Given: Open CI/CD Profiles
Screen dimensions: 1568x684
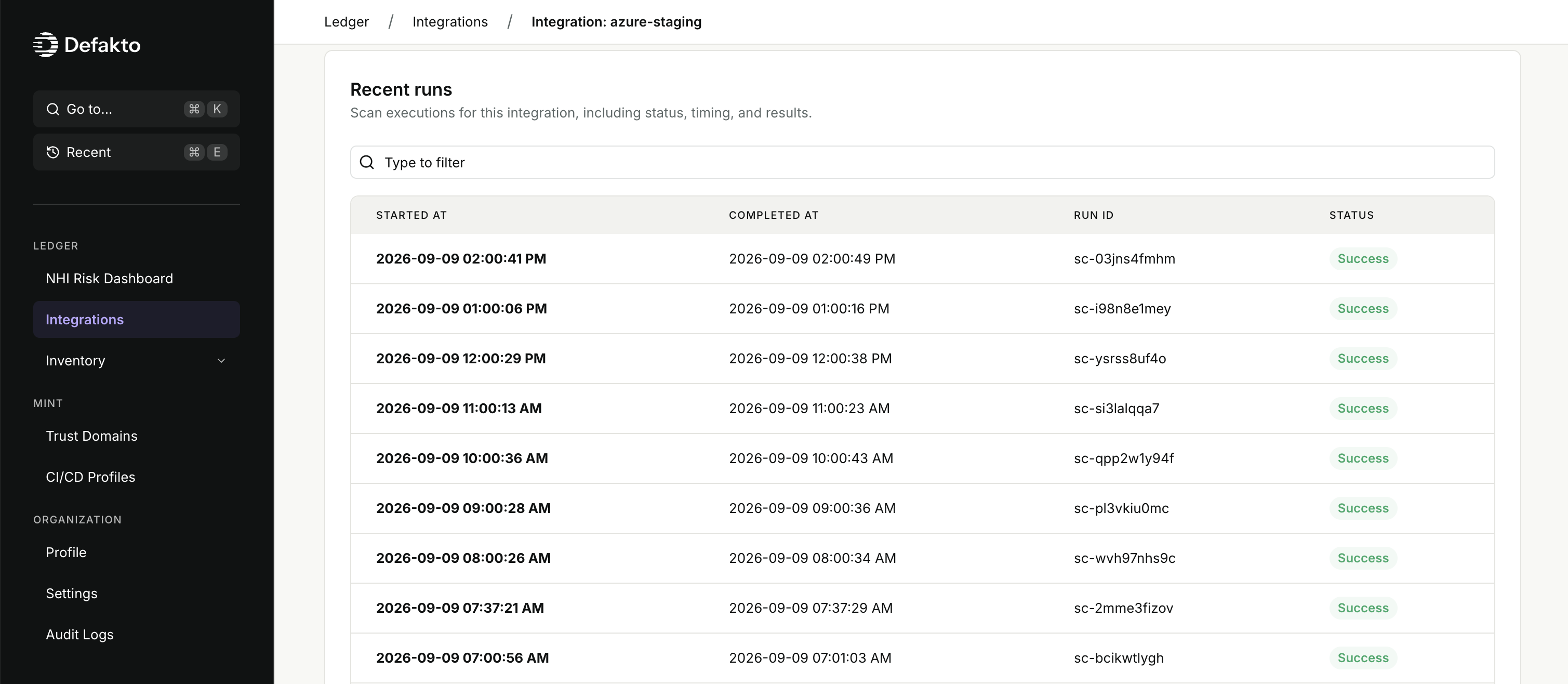Looking at the screenshot, I should 91,477.
